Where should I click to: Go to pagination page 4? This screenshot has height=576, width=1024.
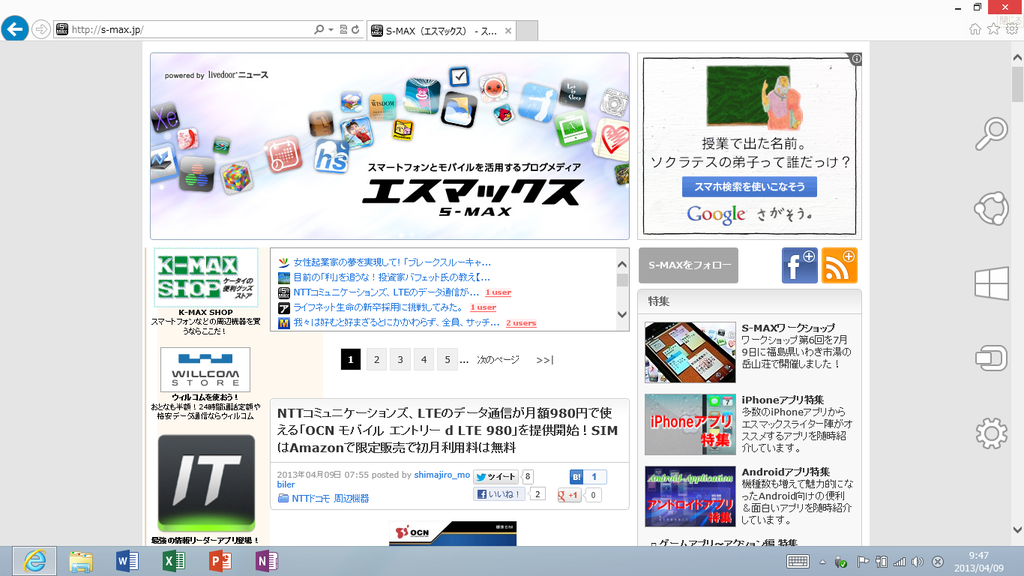(x=424, y=359)
